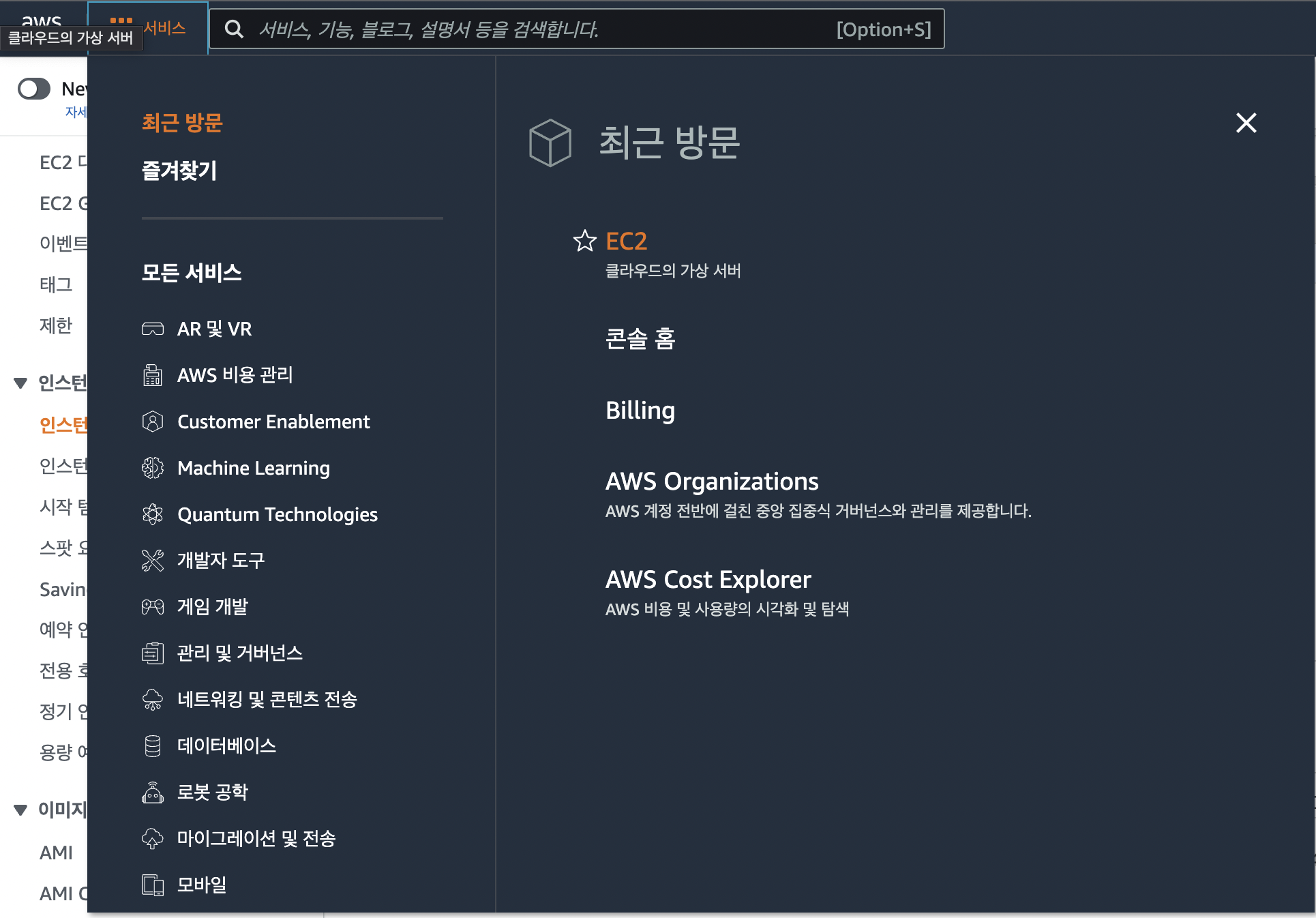Click the Customer Enablement badge icon
1316x918 pixels.
tap(153, 421)
